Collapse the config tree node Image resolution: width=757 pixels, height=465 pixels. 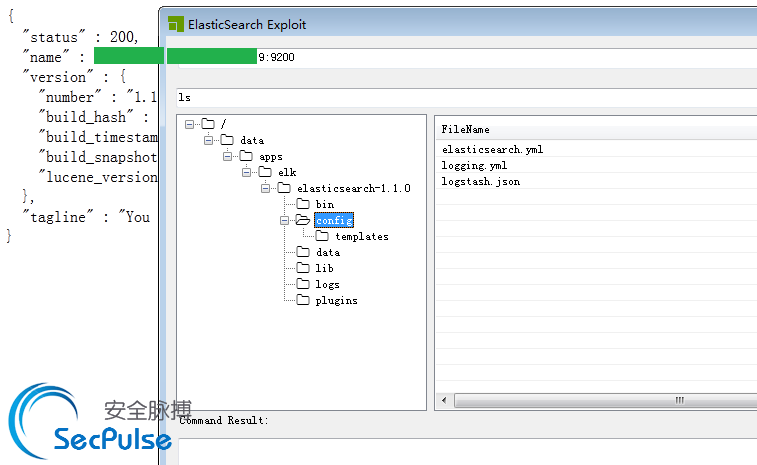coord(284,221)
